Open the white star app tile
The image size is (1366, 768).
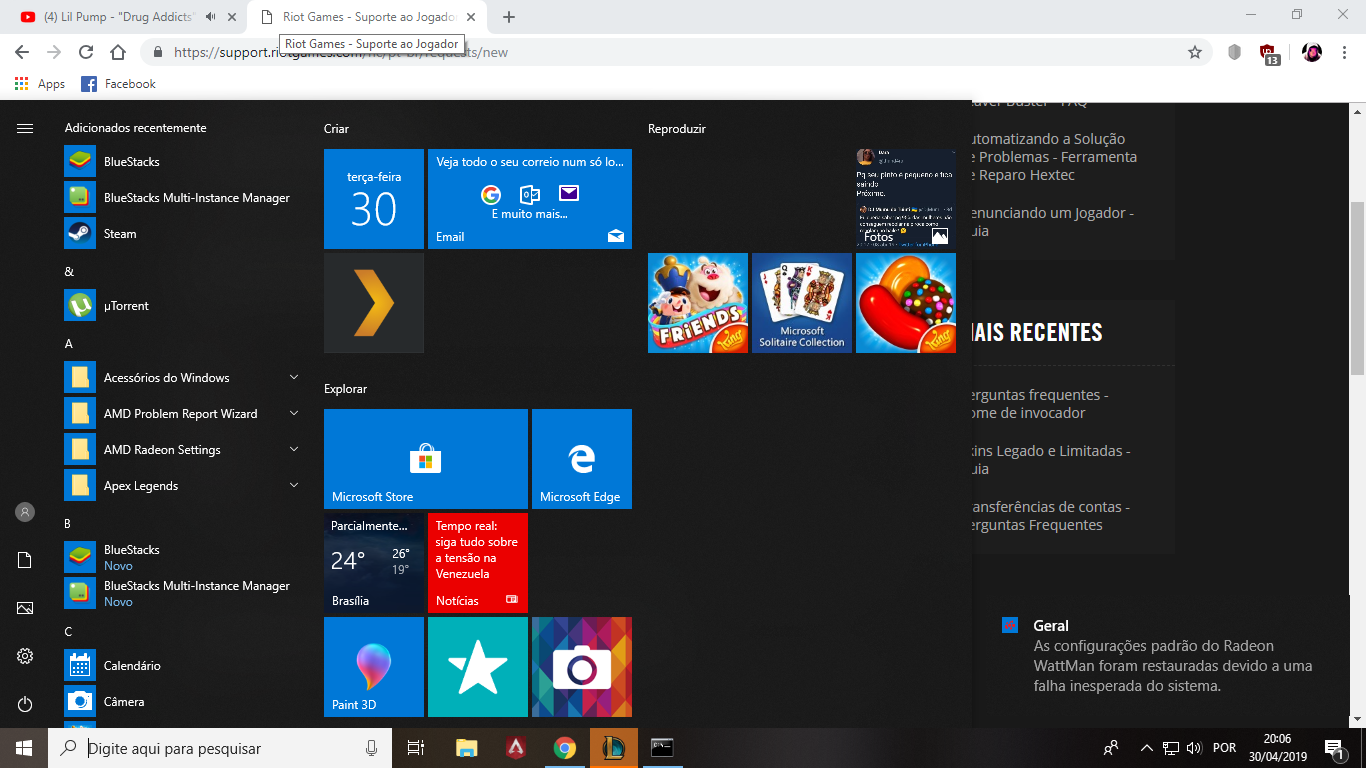[x=478, y=667]
